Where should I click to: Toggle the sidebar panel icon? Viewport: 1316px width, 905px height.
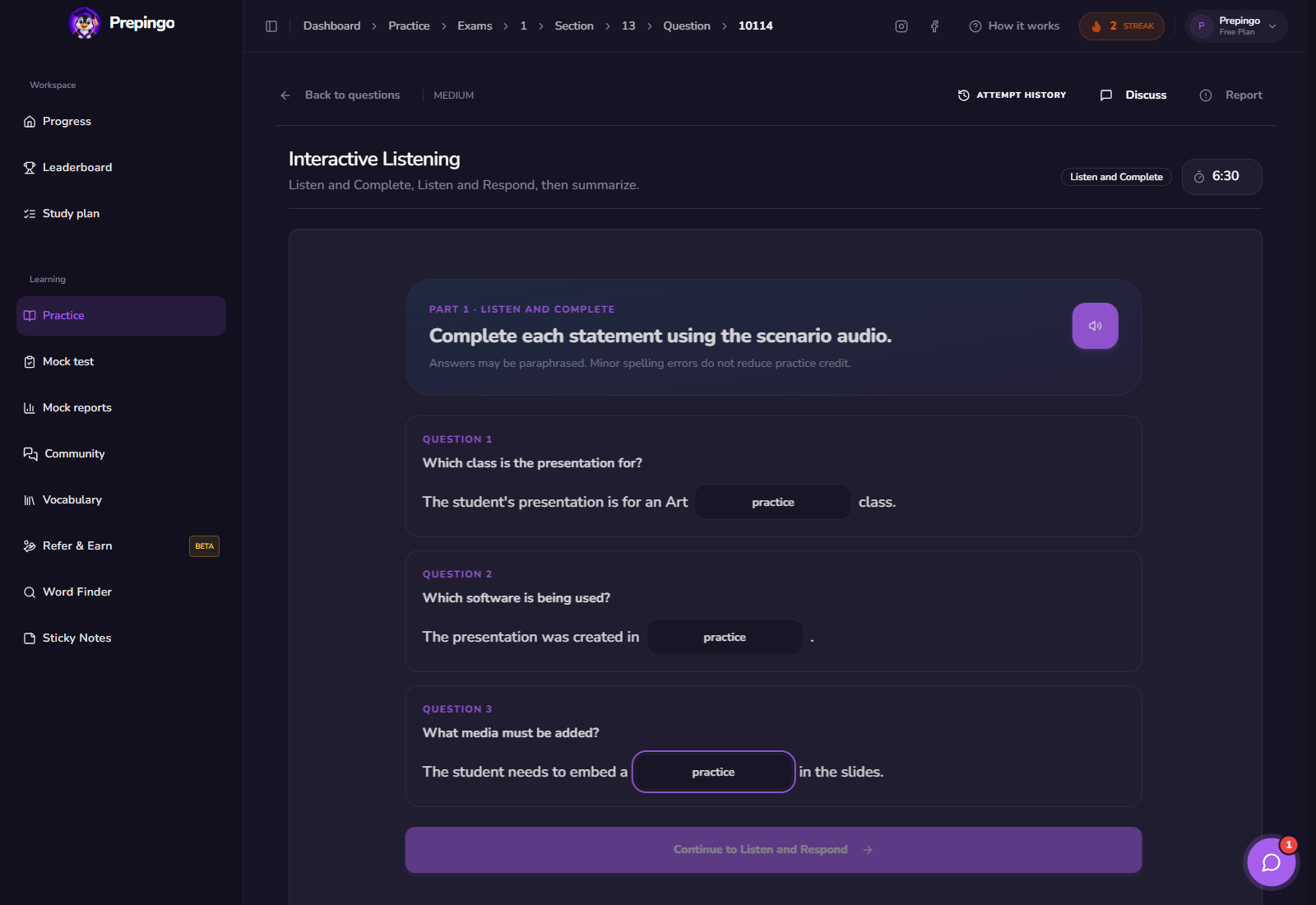(271, 26)
